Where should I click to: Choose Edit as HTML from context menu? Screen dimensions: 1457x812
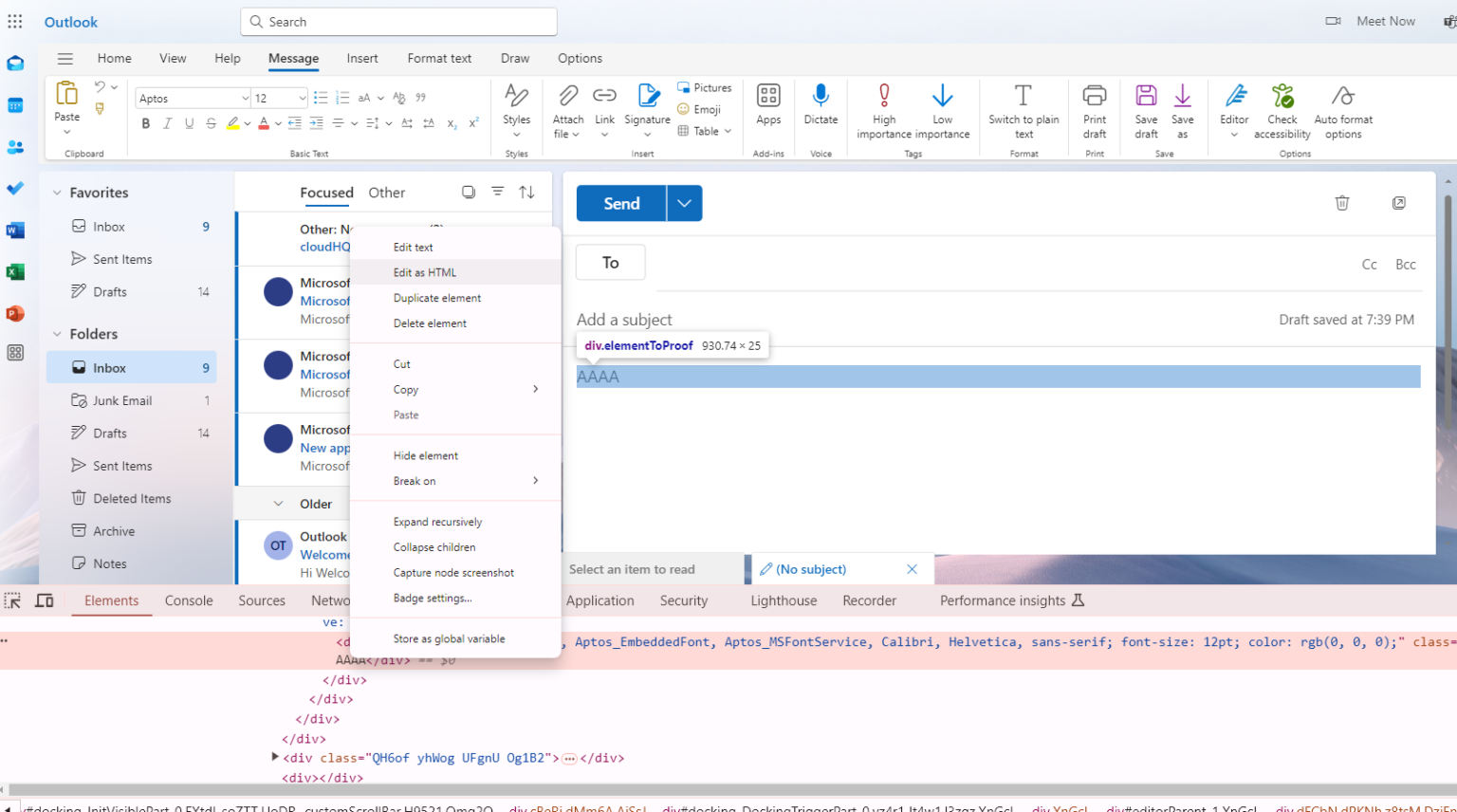(x=424, y=271)
